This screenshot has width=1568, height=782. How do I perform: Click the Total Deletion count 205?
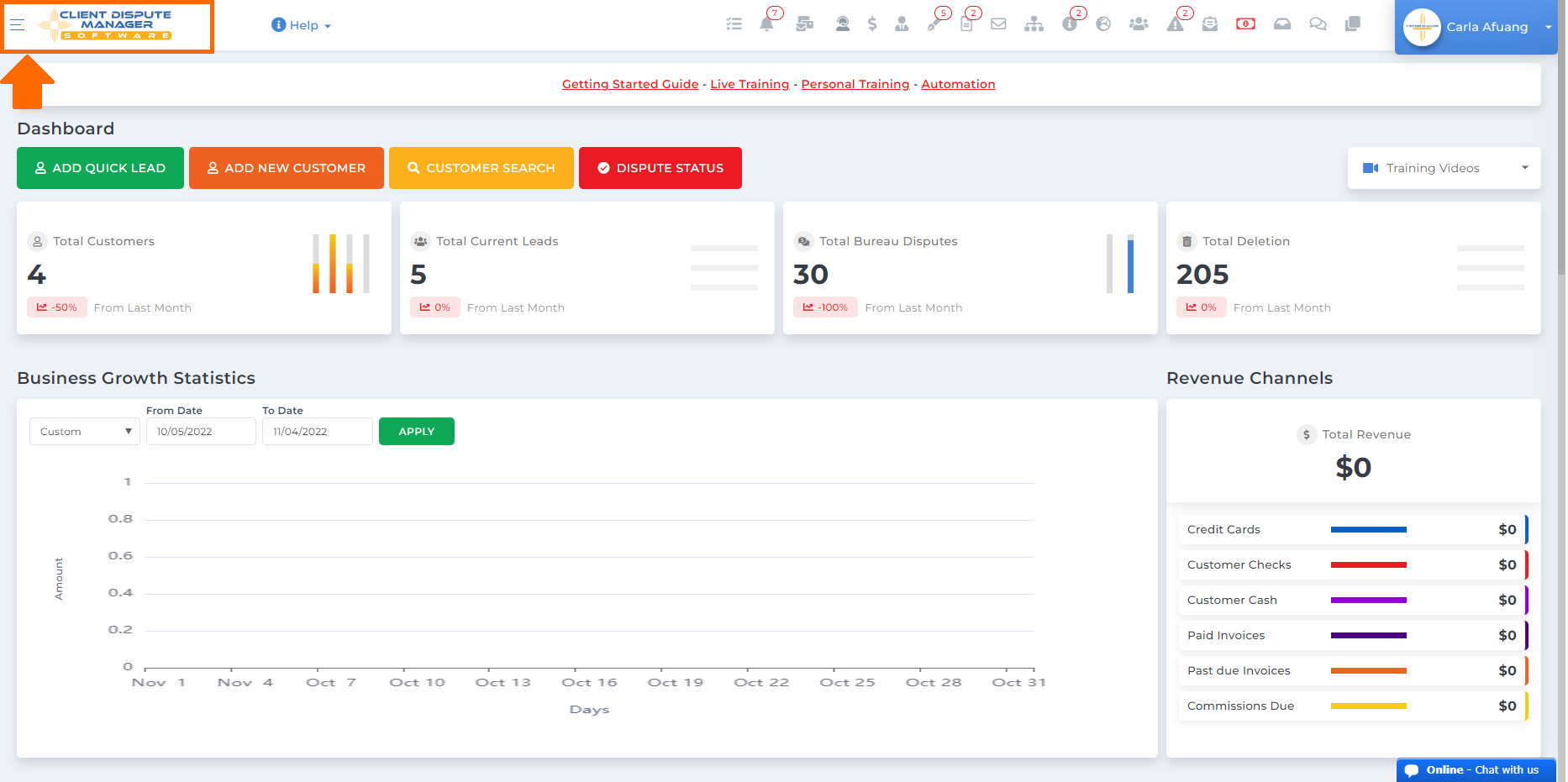1202,275
